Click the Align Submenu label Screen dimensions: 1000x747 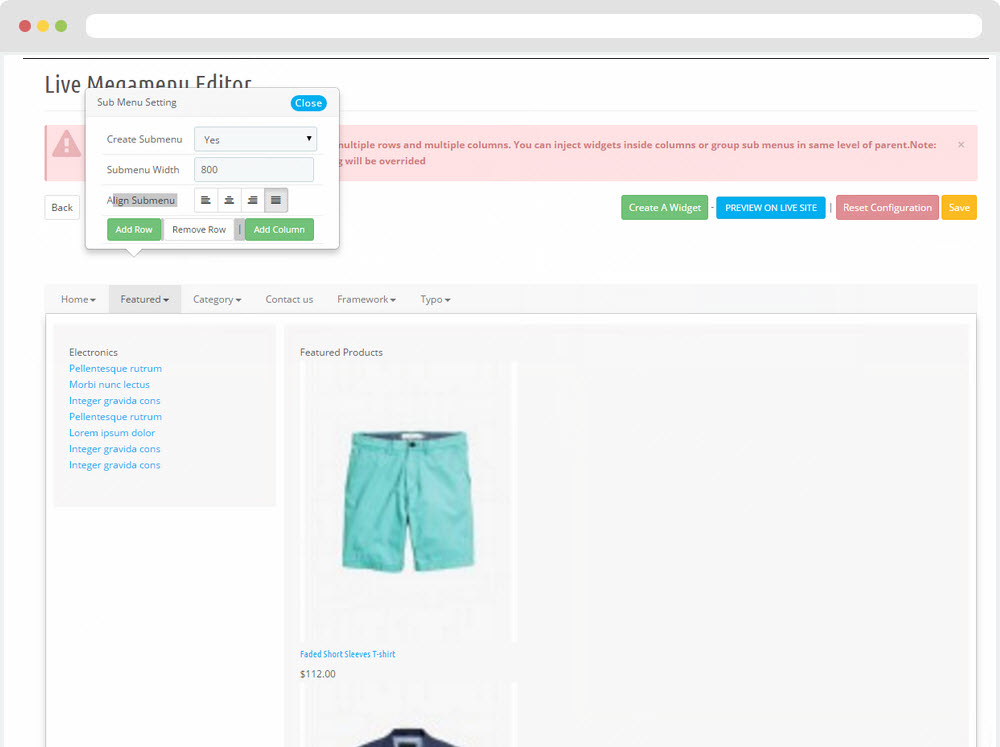coord(141,200)
